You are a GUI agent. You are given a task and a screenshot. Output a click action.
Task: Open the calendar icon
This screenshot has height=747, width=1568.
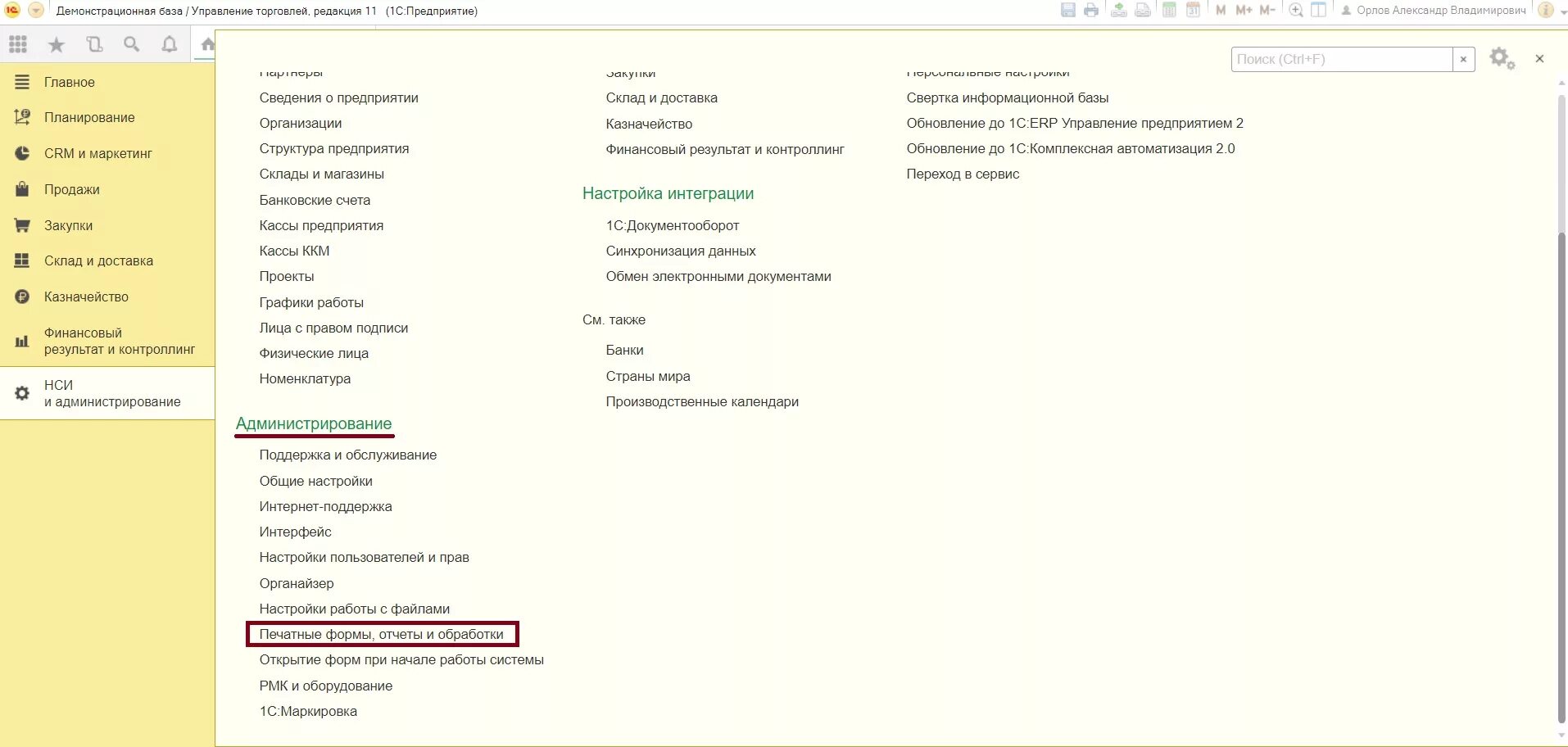(x=1194, y=10)
